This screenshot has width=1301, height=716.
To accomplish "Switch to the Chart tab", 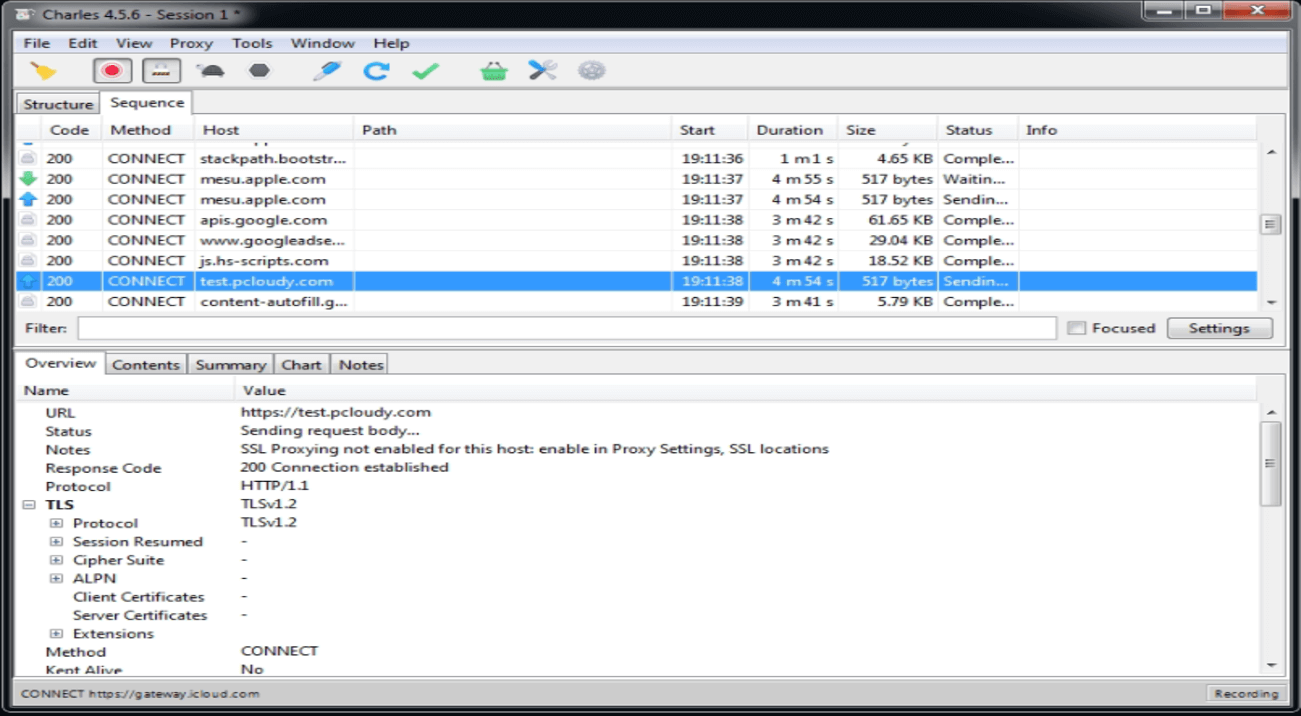I will 301,365.
